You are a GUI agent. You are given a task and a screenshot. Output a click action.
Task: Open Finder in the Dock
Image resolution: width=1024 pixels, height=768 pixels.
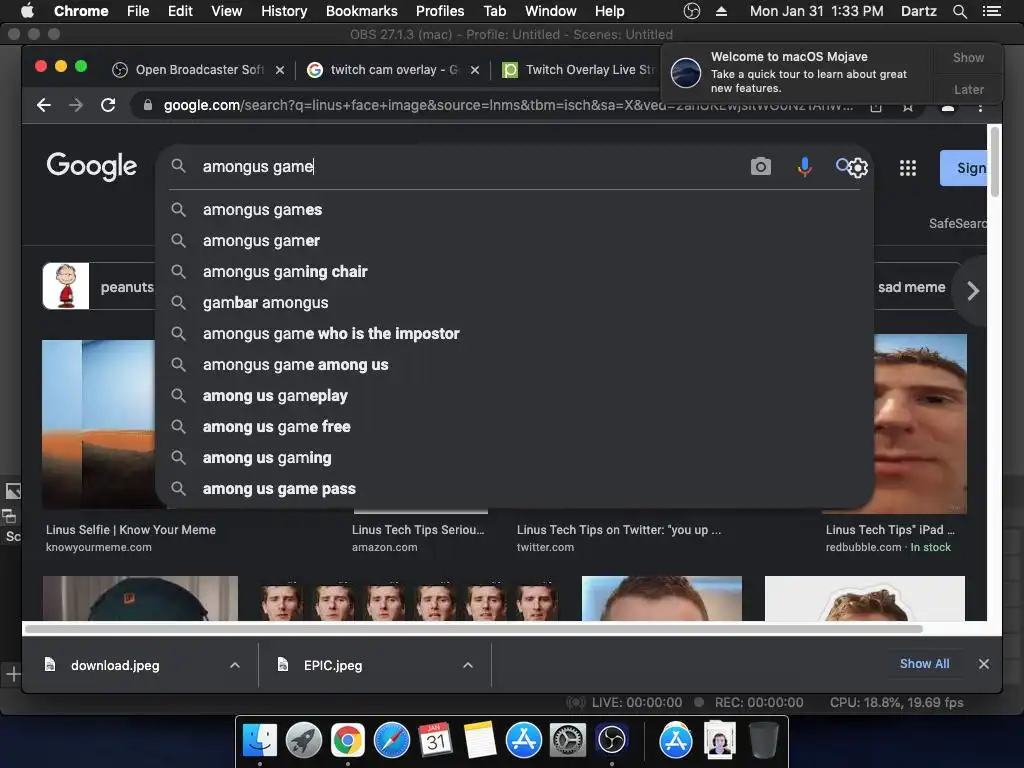[260, 740]
